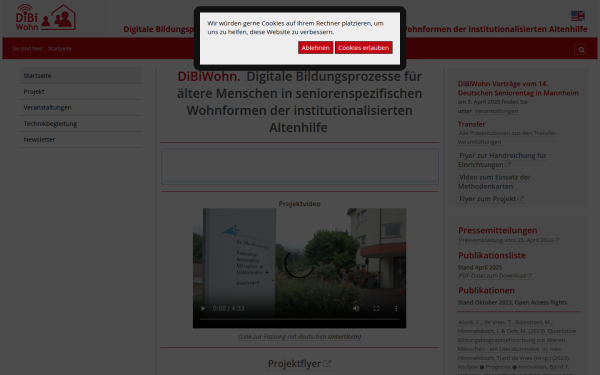Viewport: 600px width, 375px height.
Task: Open the search magnifier icon
Action: tap(580, 49)
